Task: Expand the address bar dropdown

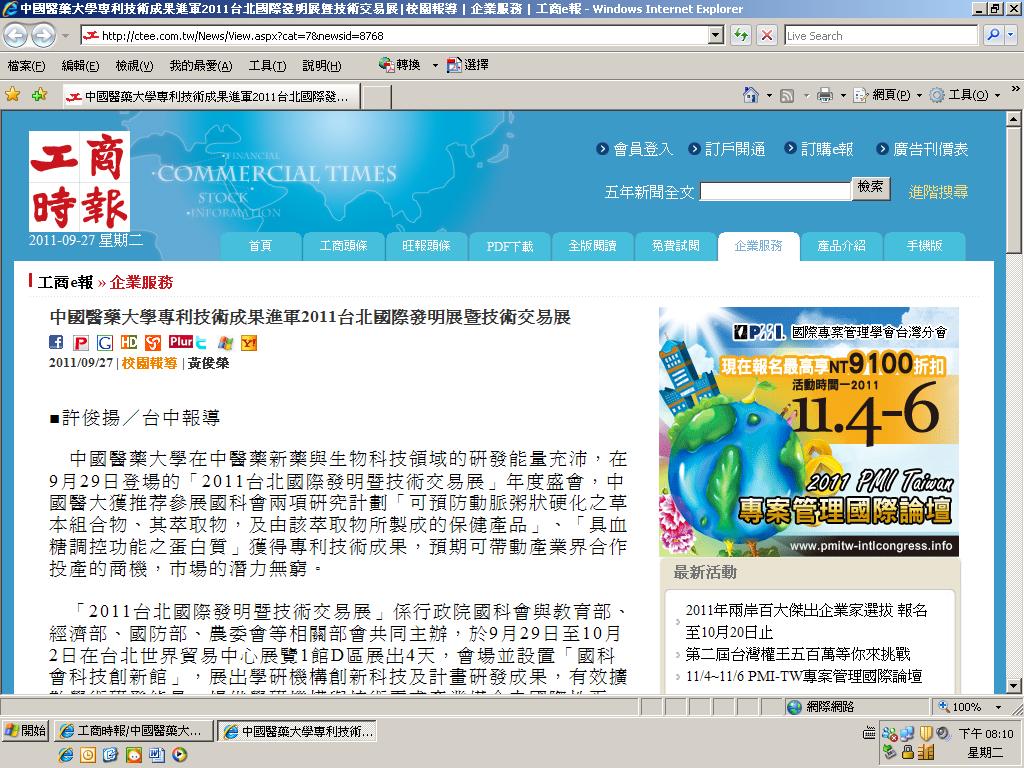Action: pyautogui.click(x=716, y=35)
